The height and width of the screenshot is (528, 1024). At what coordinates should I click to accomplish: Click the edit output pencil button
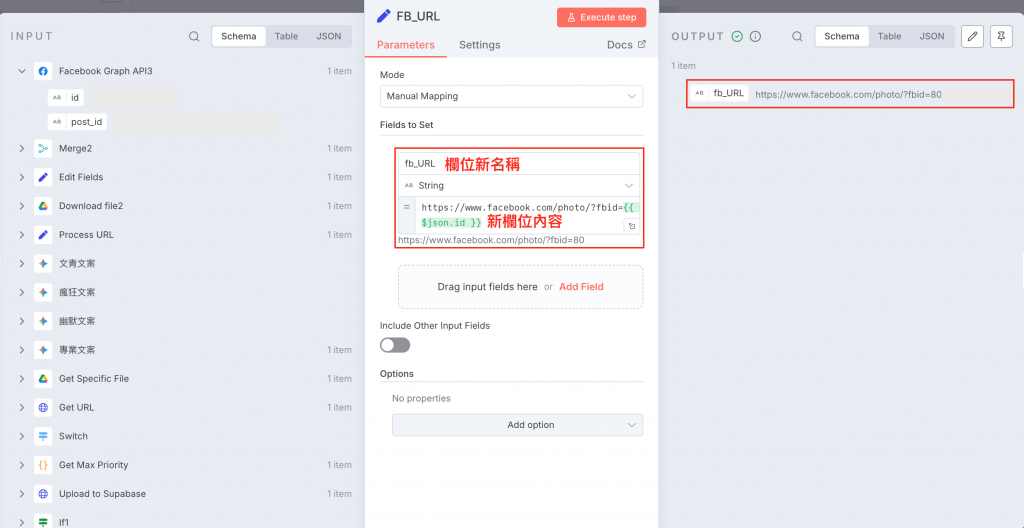(972, 37)
